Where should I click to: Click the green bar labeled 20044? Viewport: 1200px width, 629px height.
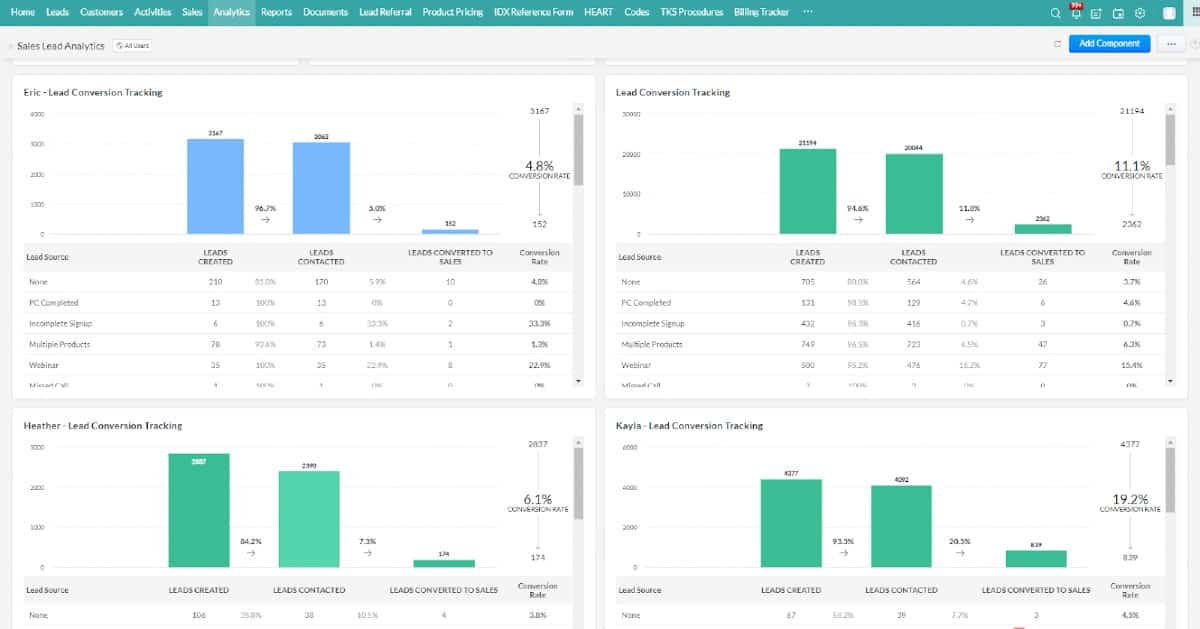tap(914, 193)
